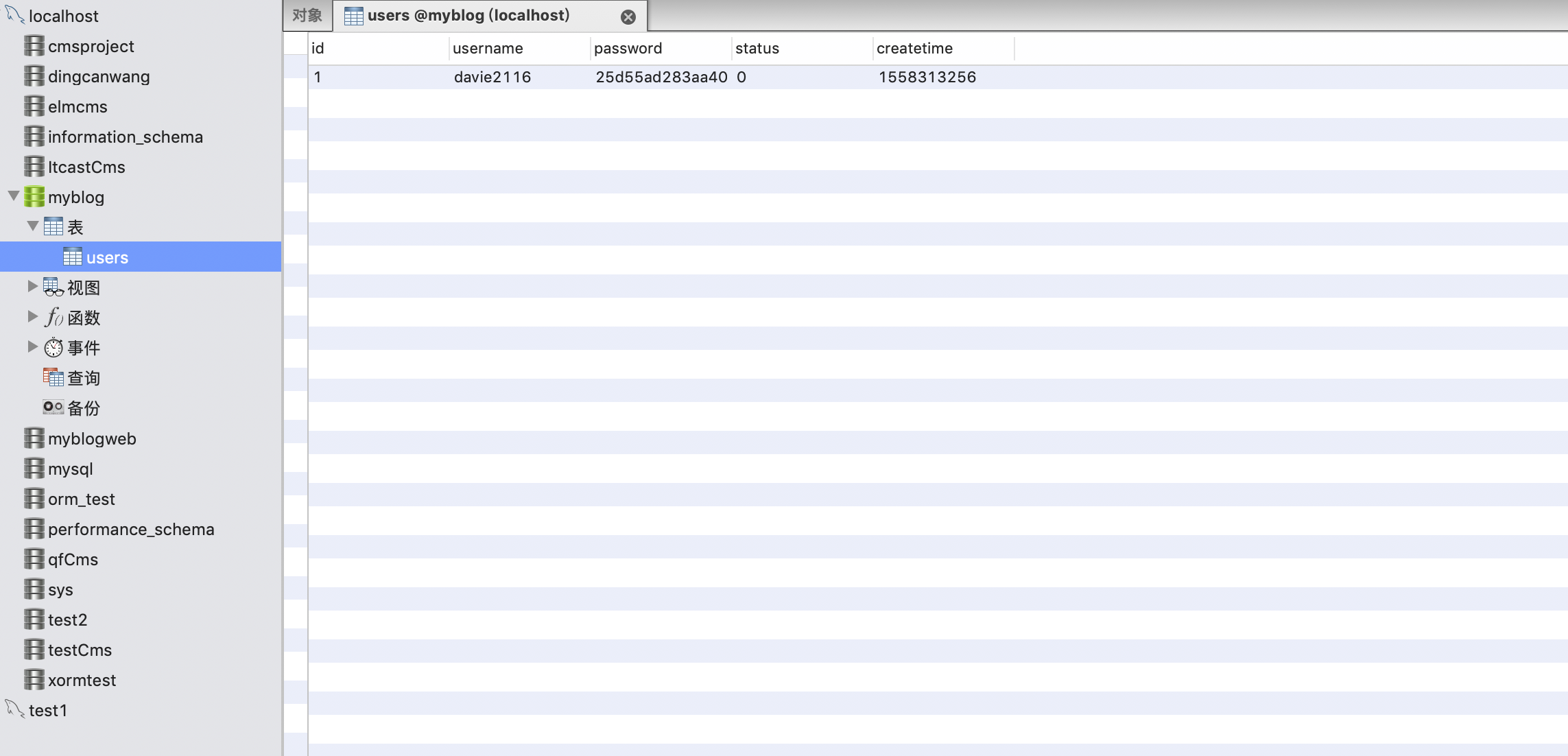Screen dimensions: 1568x756
Task: Click the 查询 query icon
Action: click(54, 377)
